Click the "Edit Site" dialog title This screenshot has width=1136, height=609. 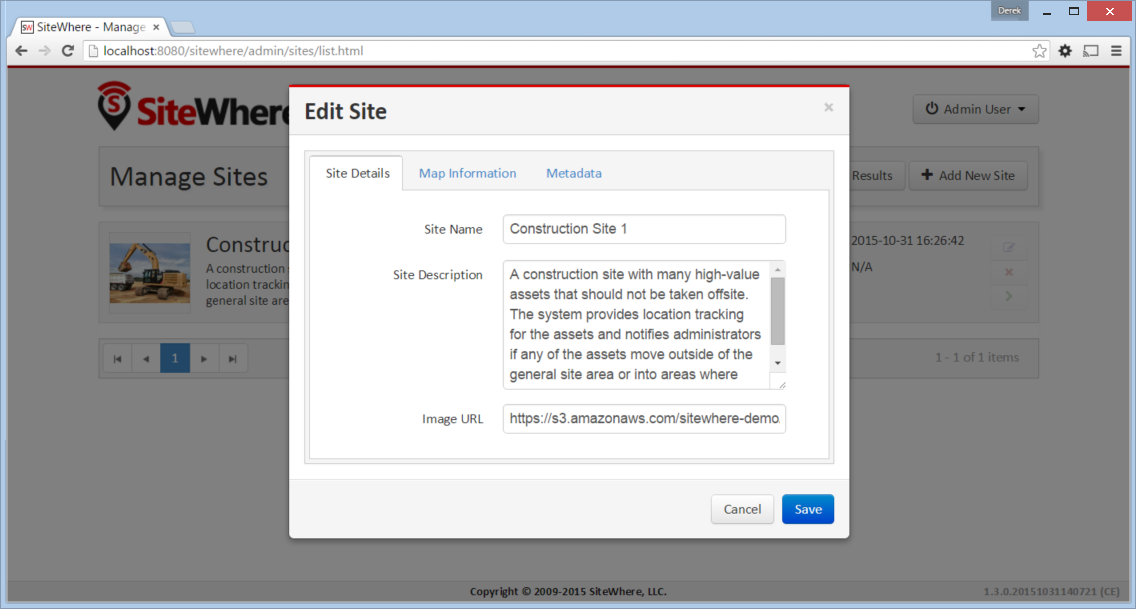(x=346, y=112)
